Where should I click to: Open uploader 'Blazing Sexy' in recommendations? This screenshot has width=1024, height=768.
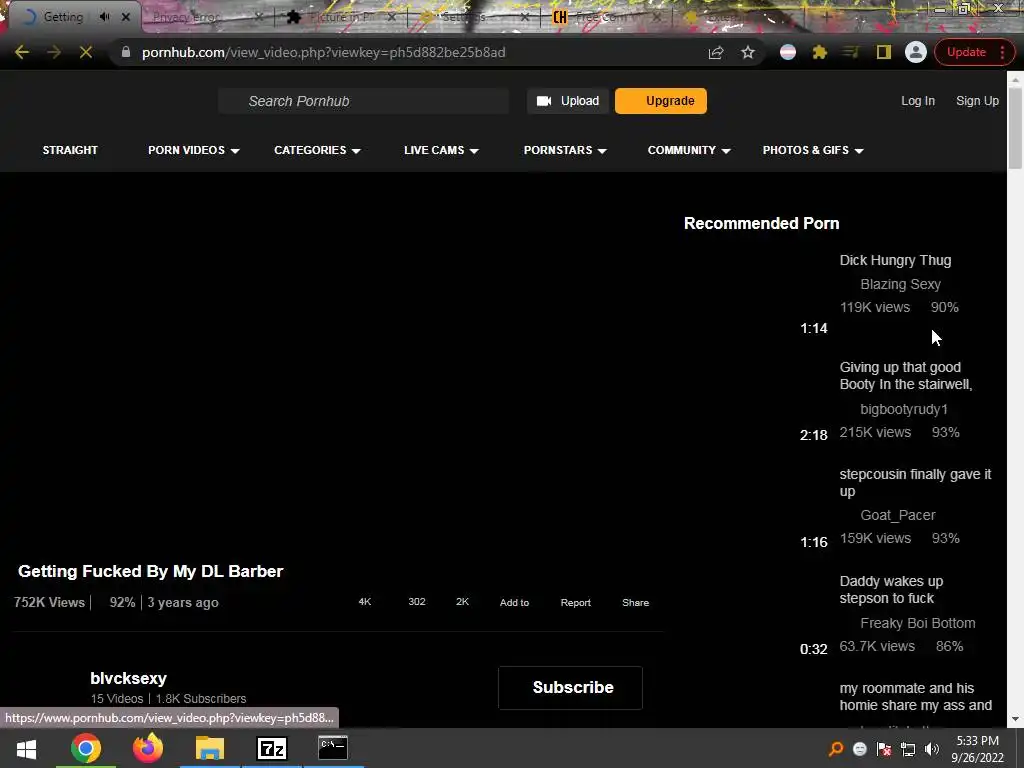click(901, 284)
